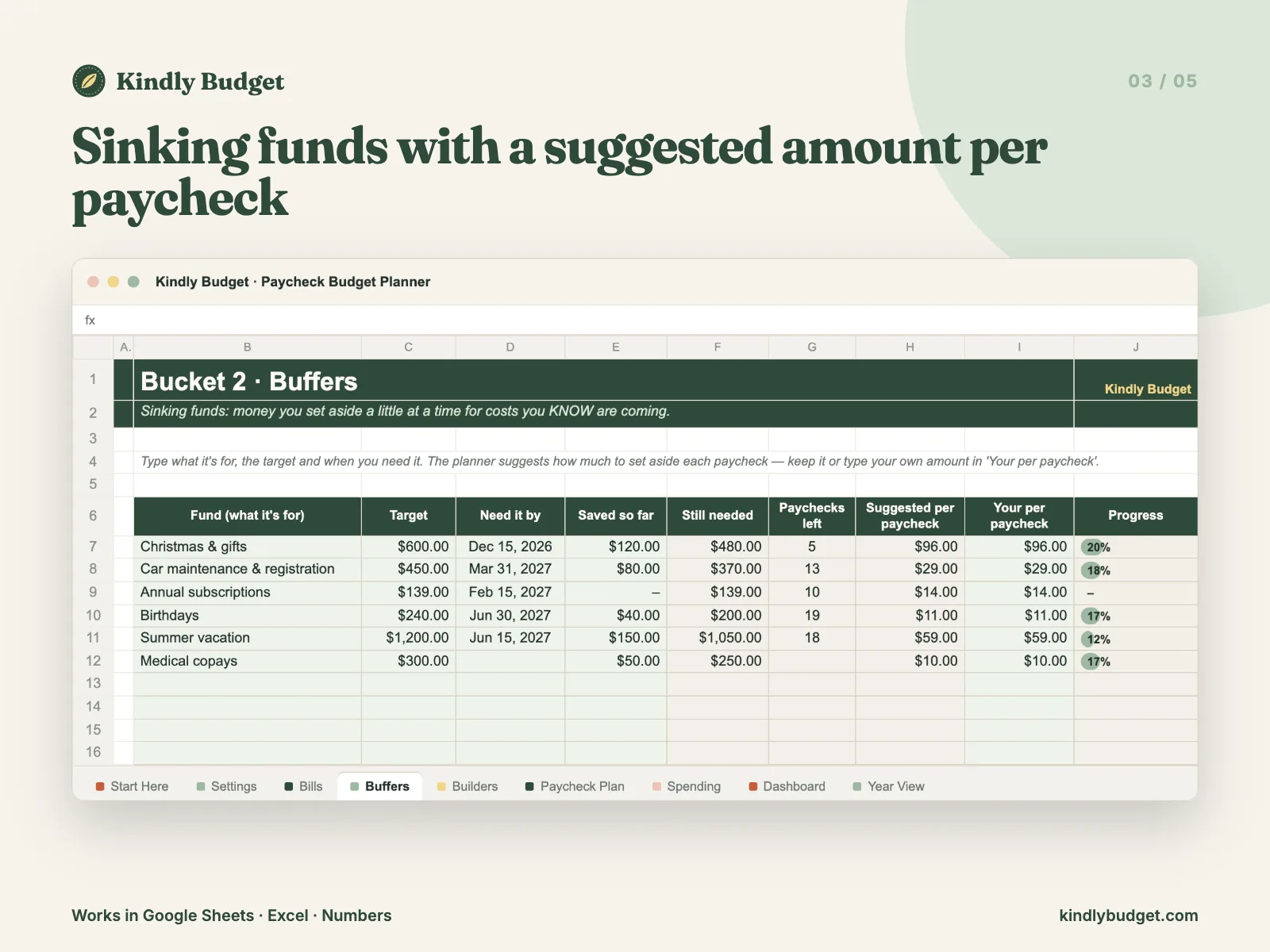The height and width of the screenshot is (952, 1270).
Task: Click the 'Christmas & gifts' fund cell
Action: click(248, 547)
